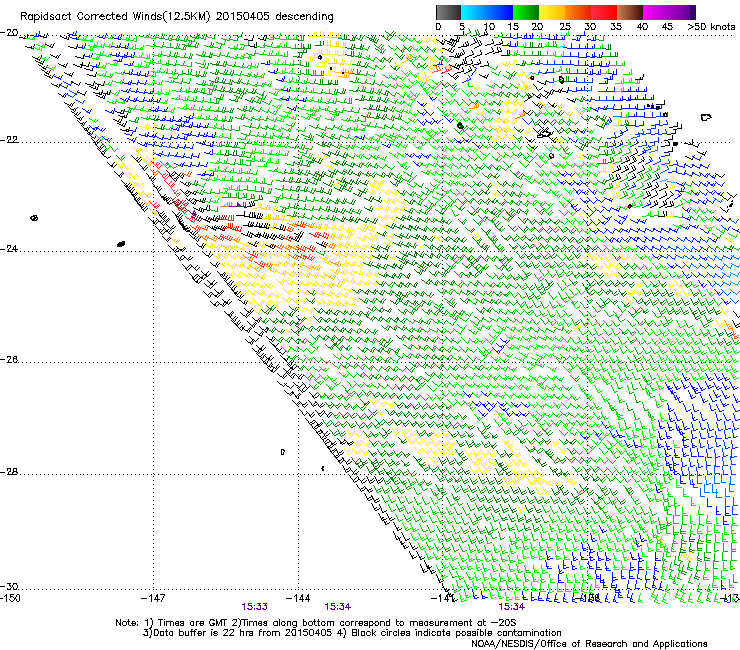Image resolution: width=740 pixels, height=650 pixels.
Task: Select the "20150405 descending" date in the title
Action: coord(275,17)
